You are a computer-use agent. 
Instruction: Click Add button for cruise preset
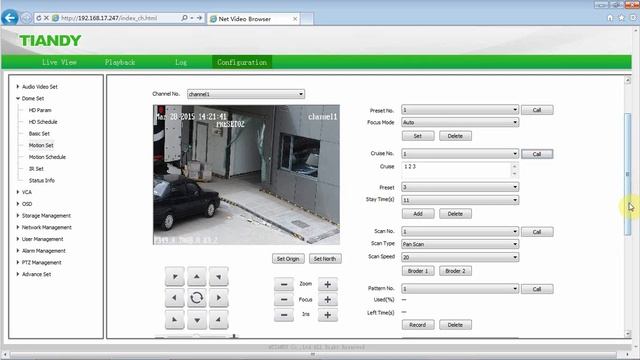(418, 213)
